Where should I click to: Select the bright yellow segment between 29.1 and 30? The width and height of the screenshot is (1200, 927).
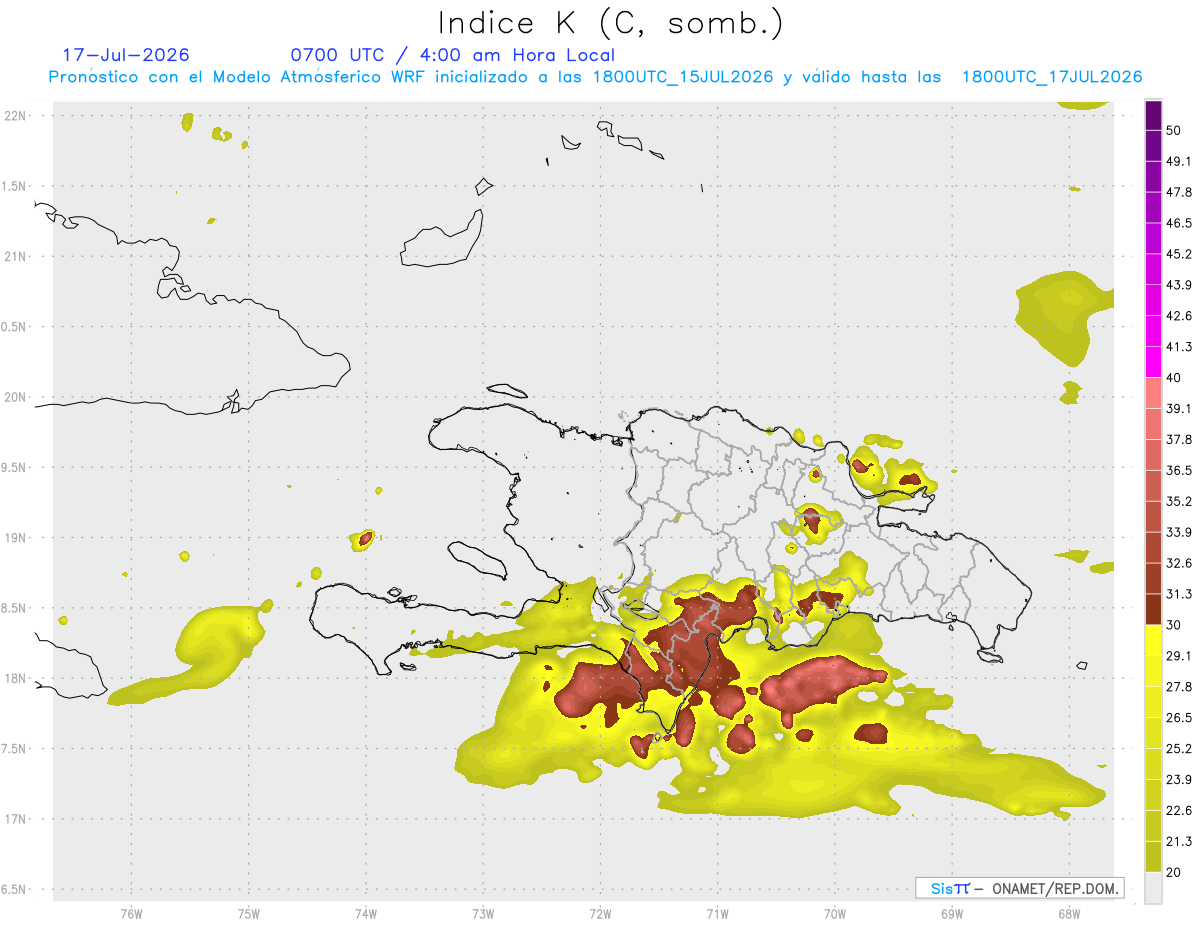click(x=1153, y=641)
